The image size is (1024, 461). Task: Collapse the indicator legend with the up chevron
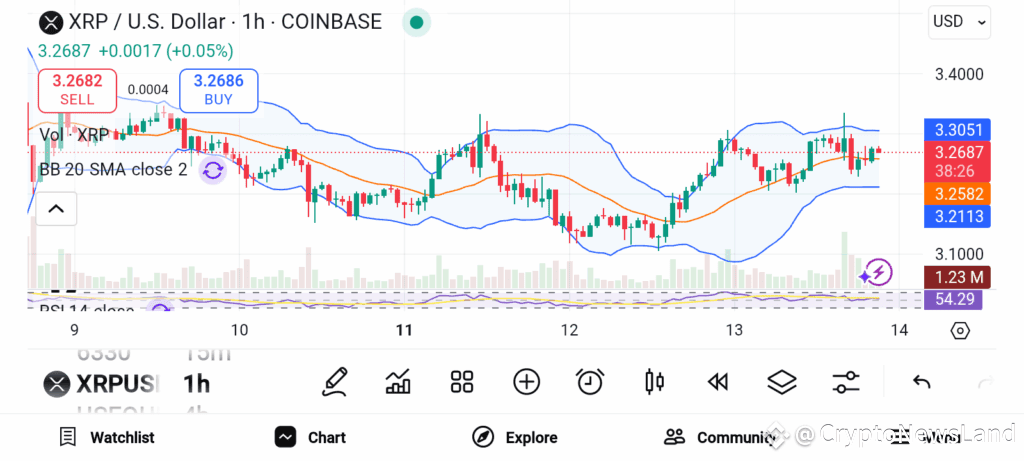pyautogui.click(x=56, y=209)
